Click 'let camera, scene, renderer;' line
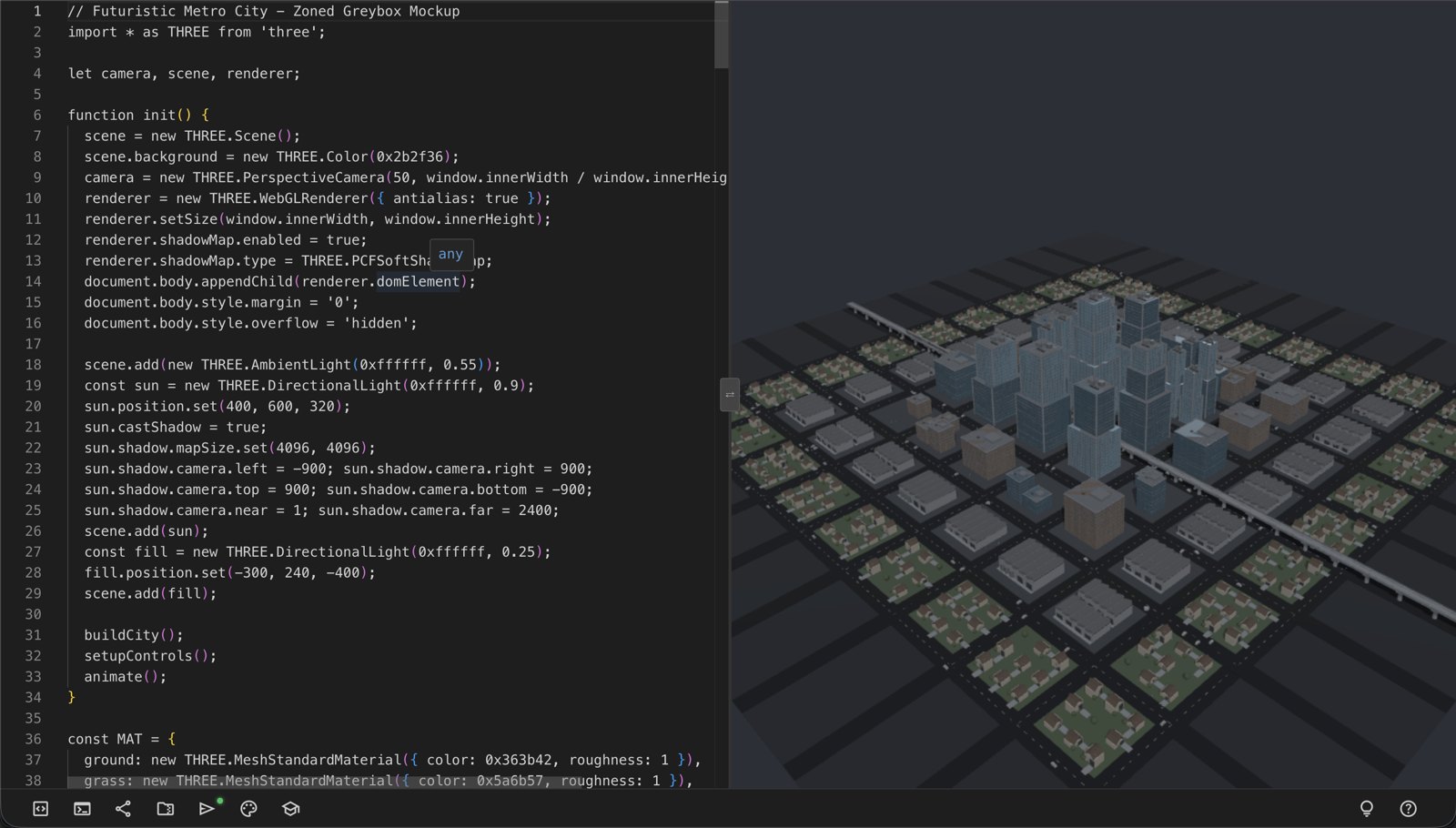This screenshot has width=1456, height=828. point(184,74)
